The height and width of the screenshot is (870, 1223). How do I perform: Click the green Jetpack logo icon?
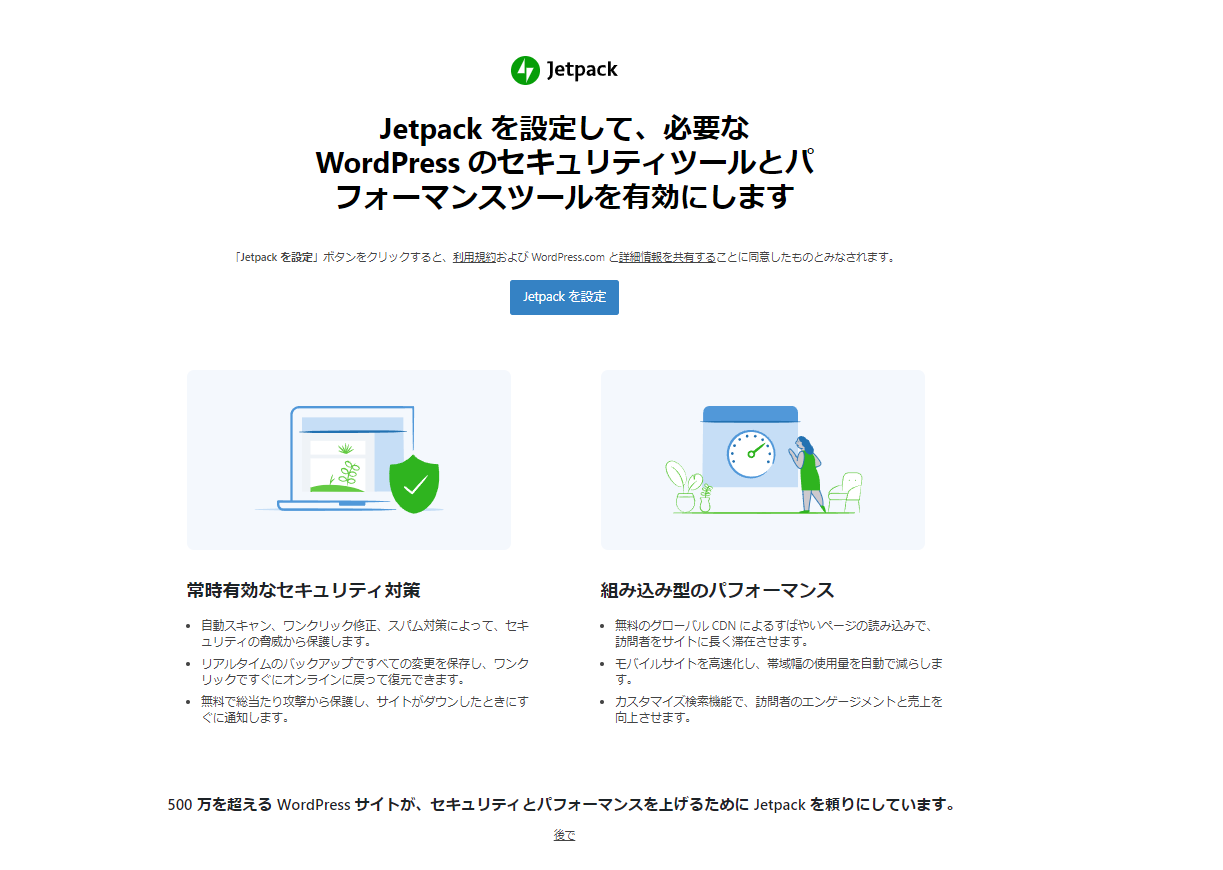(525, 70)
